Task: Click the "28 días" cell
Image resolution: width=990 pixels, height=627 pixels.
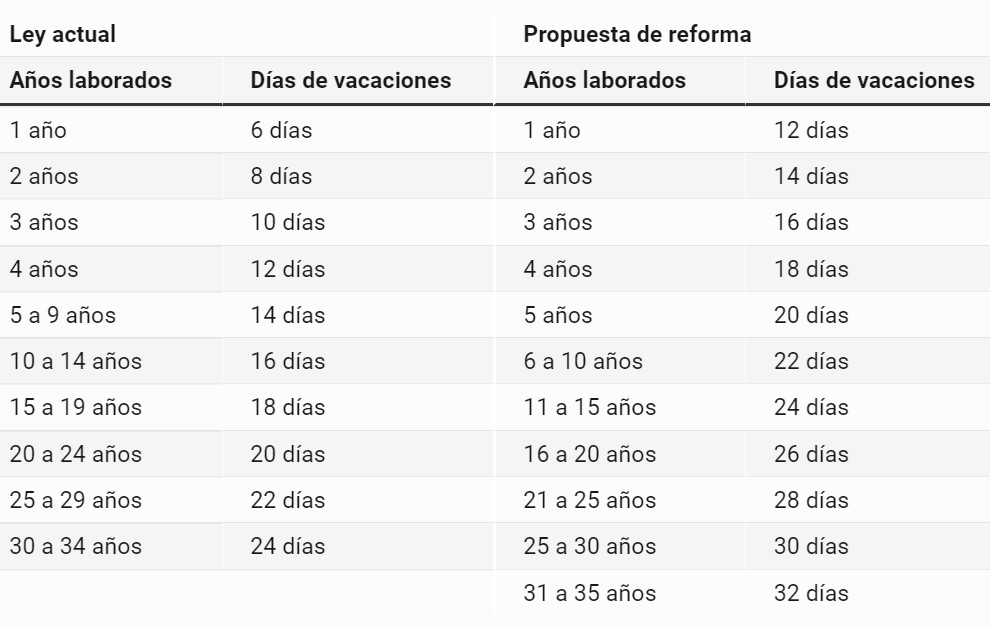Action: click(x=811, y=501)
